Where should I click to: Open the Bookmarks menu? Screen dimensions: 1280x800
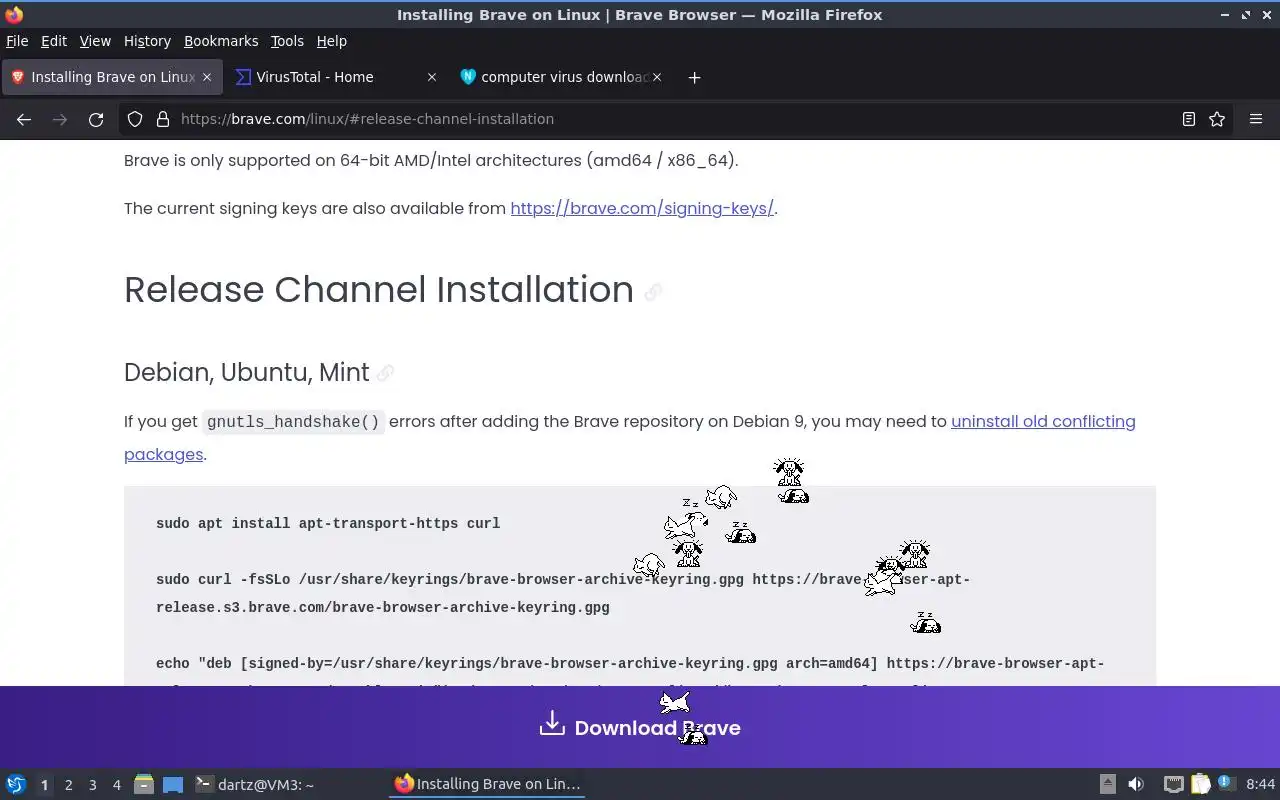221,41
